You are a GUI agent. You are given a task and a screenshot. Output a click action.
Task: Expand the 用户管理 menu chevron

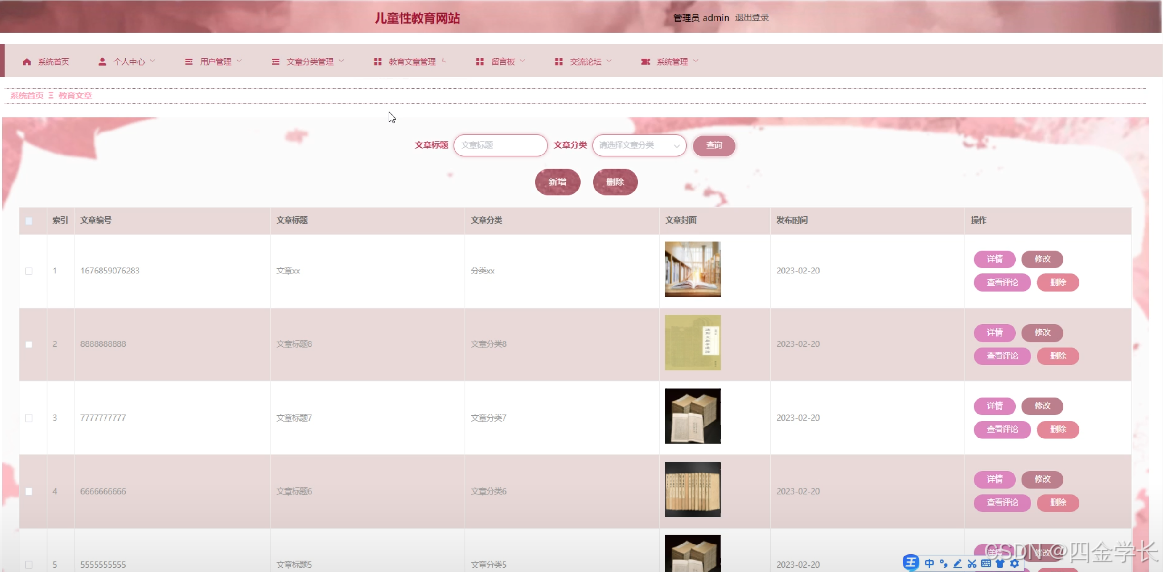point(239,61)
